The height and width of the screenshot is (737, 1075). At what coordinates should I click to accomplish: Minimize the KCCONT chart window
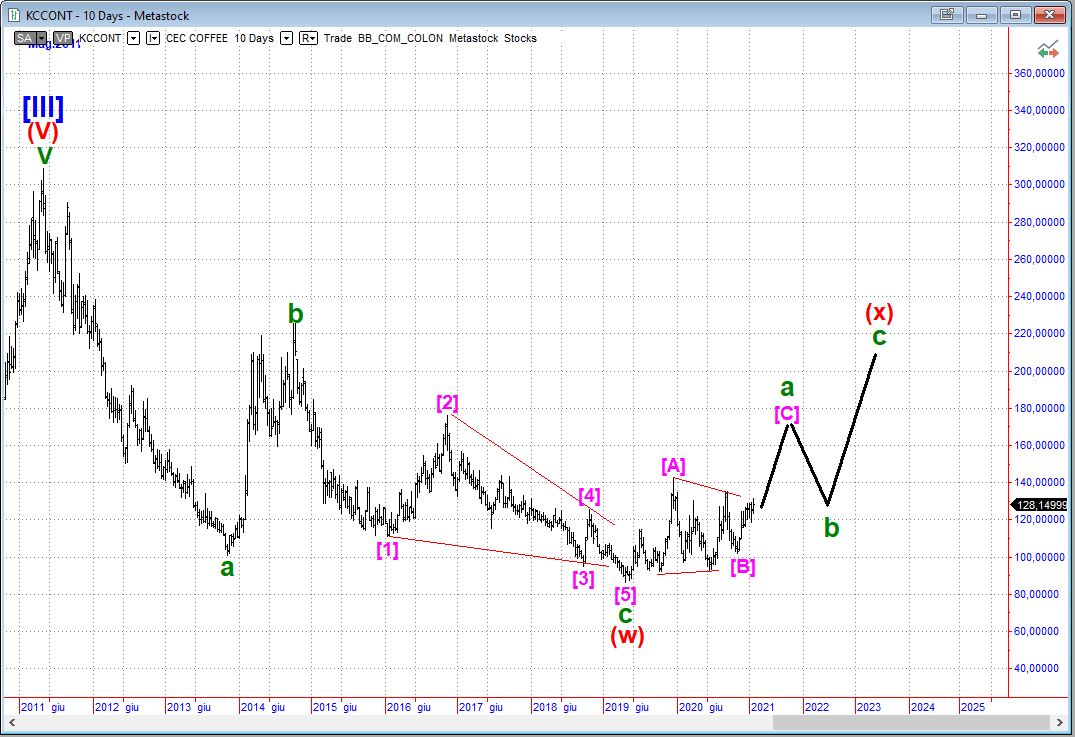click(981, 14)
